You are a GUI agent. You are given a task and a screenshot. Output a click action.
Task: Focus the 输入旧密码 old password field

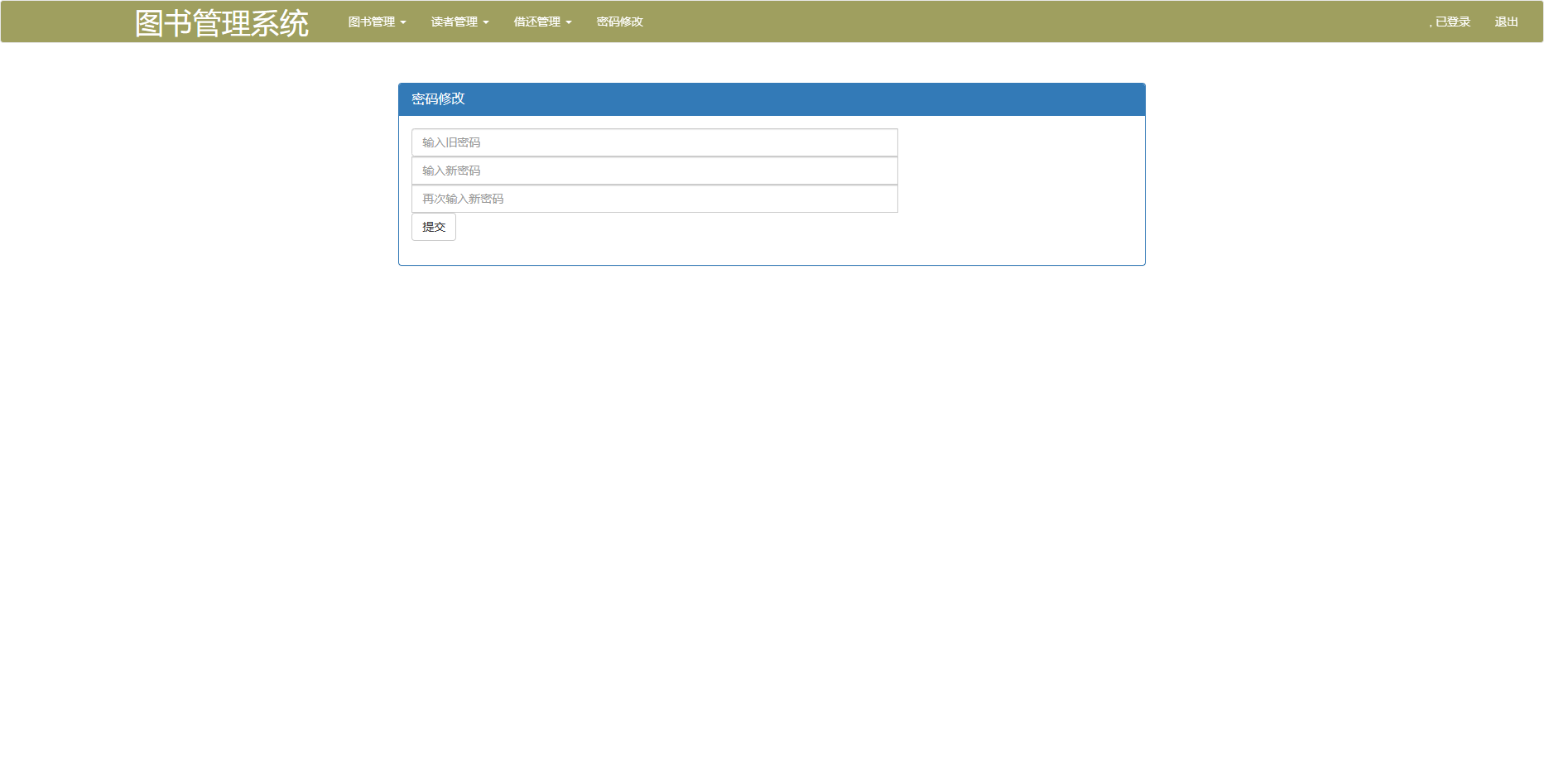point(654,142)
